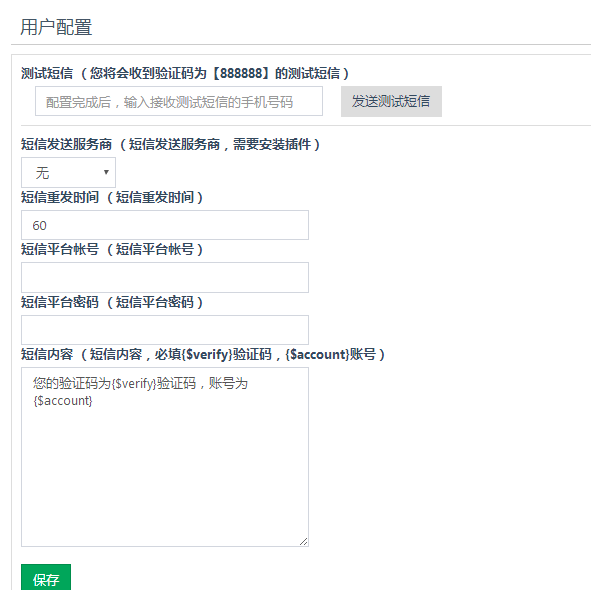Place cursor on {$account} line in textarea
591x590 pixels.
pos(63,401)
